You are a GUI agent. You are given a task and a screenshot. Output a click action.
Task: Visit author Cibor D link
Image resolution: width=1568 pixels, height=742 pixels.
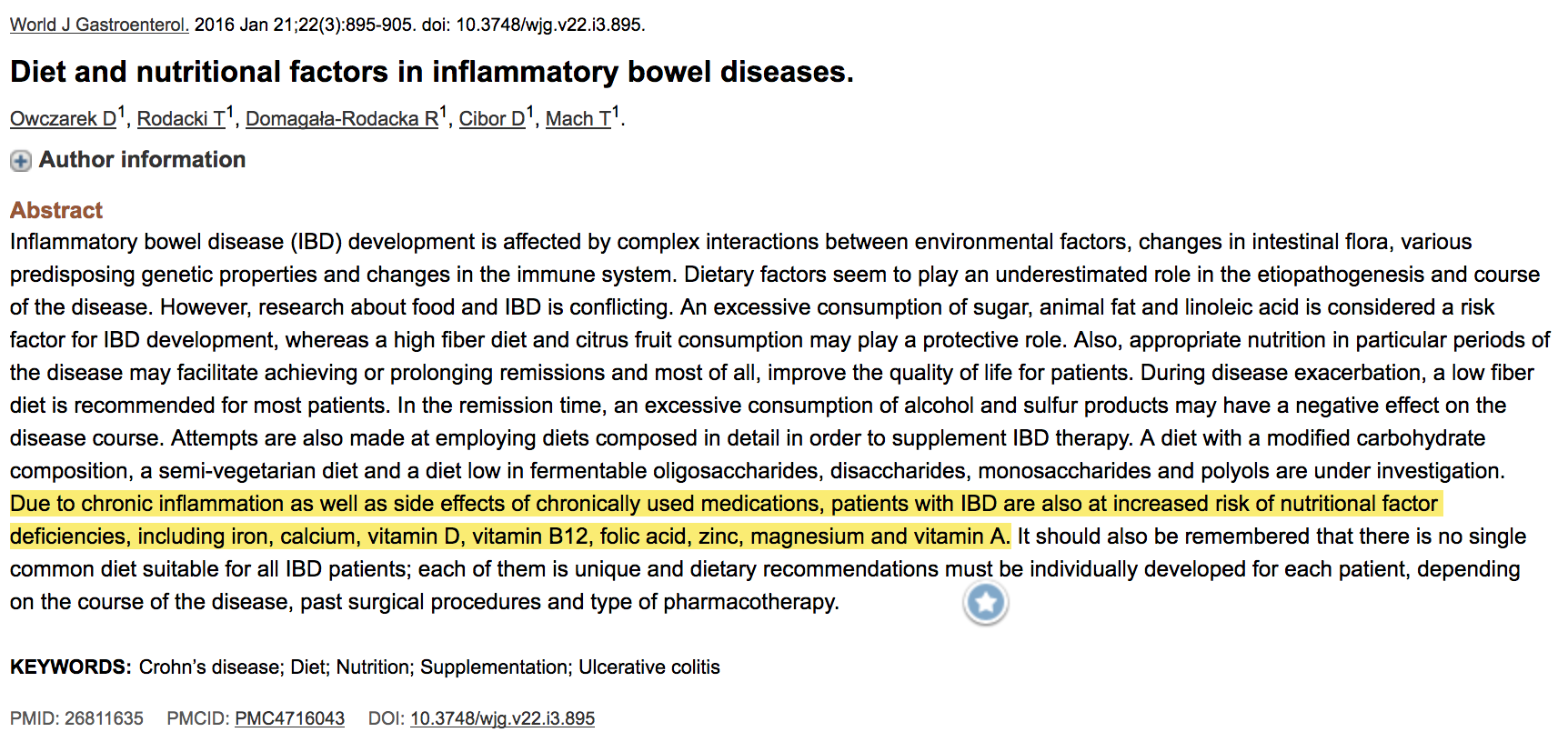pyautogui.click(x=491, y=119)
